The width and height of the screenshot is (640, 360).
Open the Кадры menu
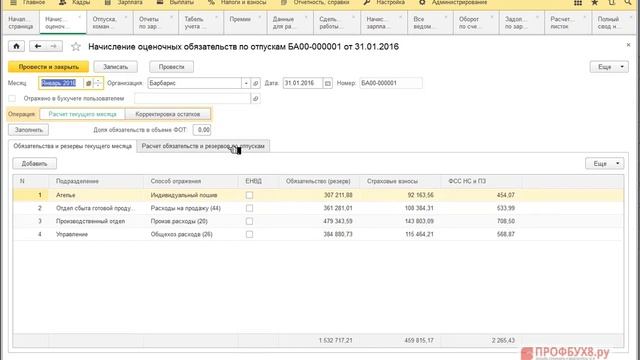75,2
